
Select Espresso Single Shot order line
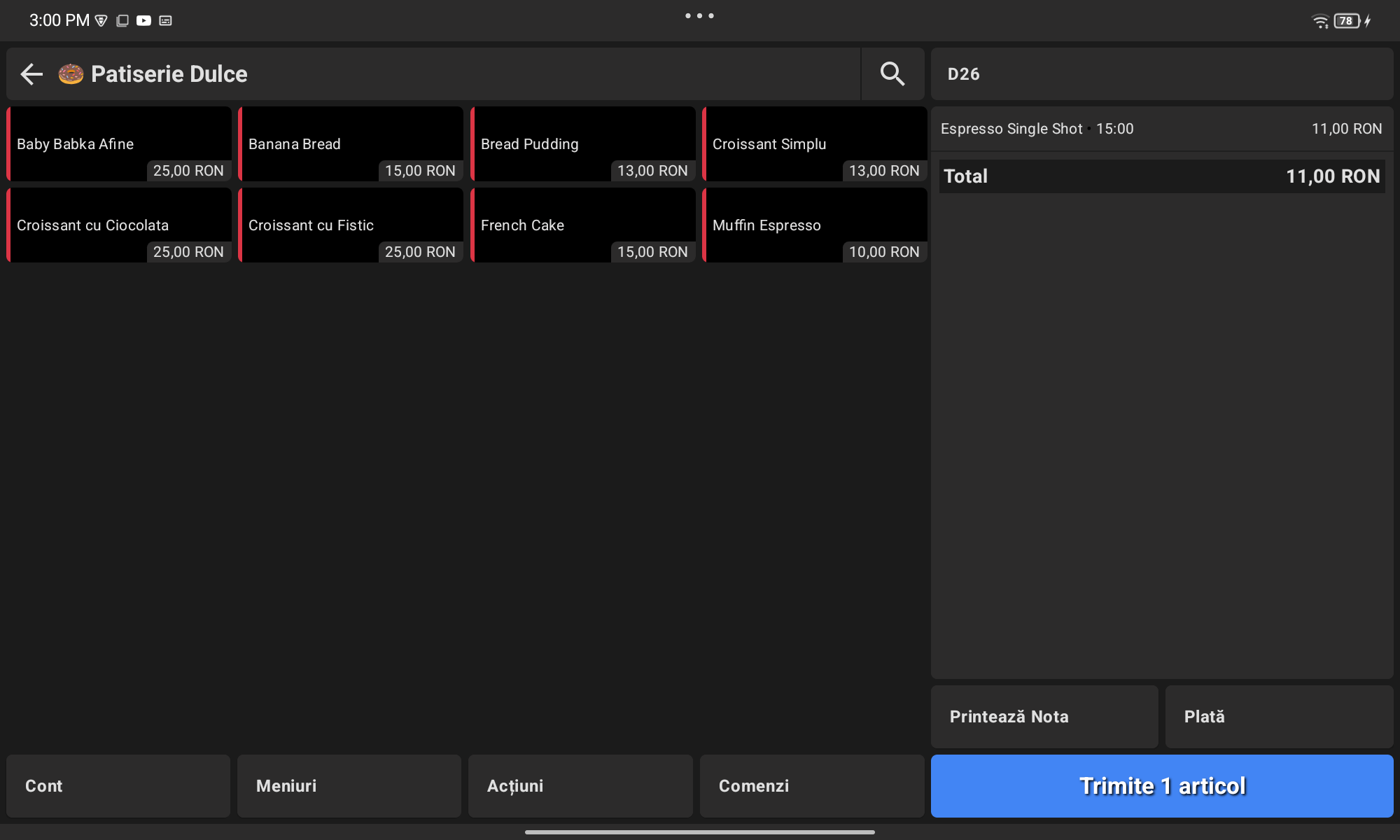1161,129
